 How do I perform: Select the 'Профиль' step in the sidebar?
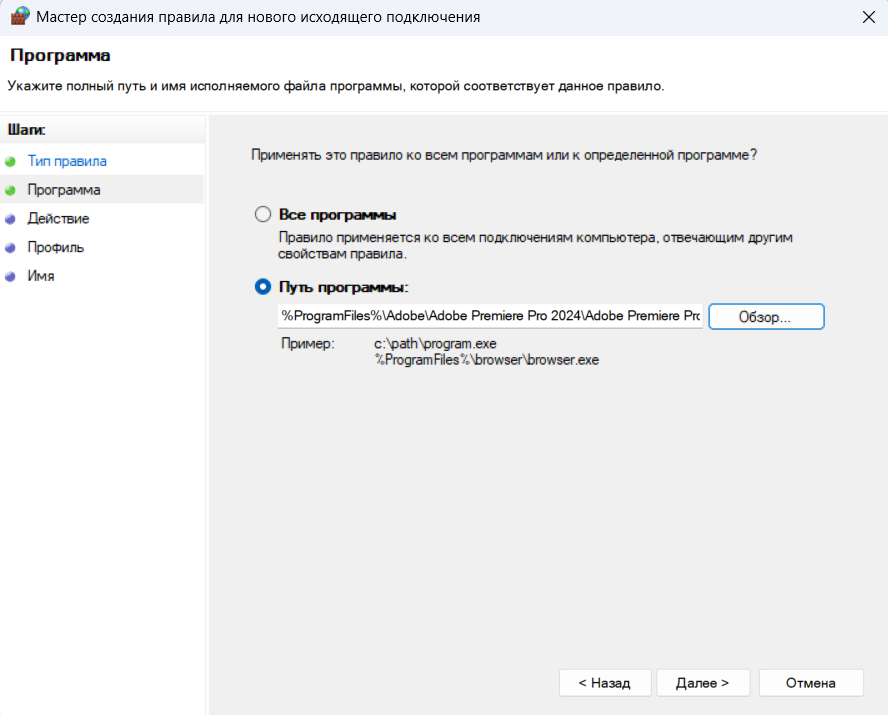click(x=56, y=247)
